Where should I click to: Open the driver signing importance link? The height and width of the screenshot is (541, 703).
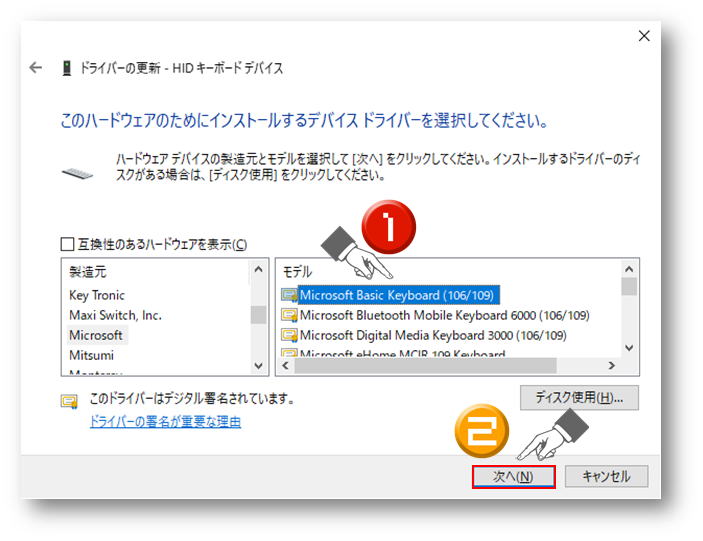point(165,421)
